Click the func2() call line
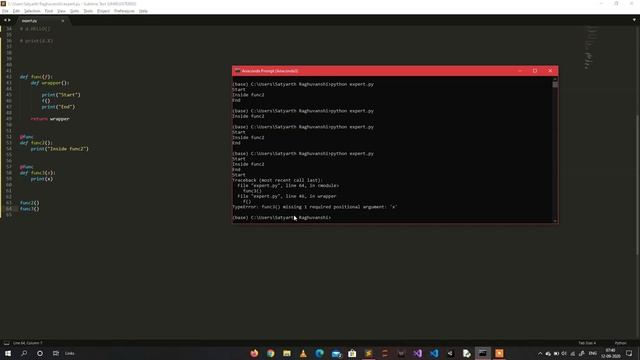 coord(29,203)
